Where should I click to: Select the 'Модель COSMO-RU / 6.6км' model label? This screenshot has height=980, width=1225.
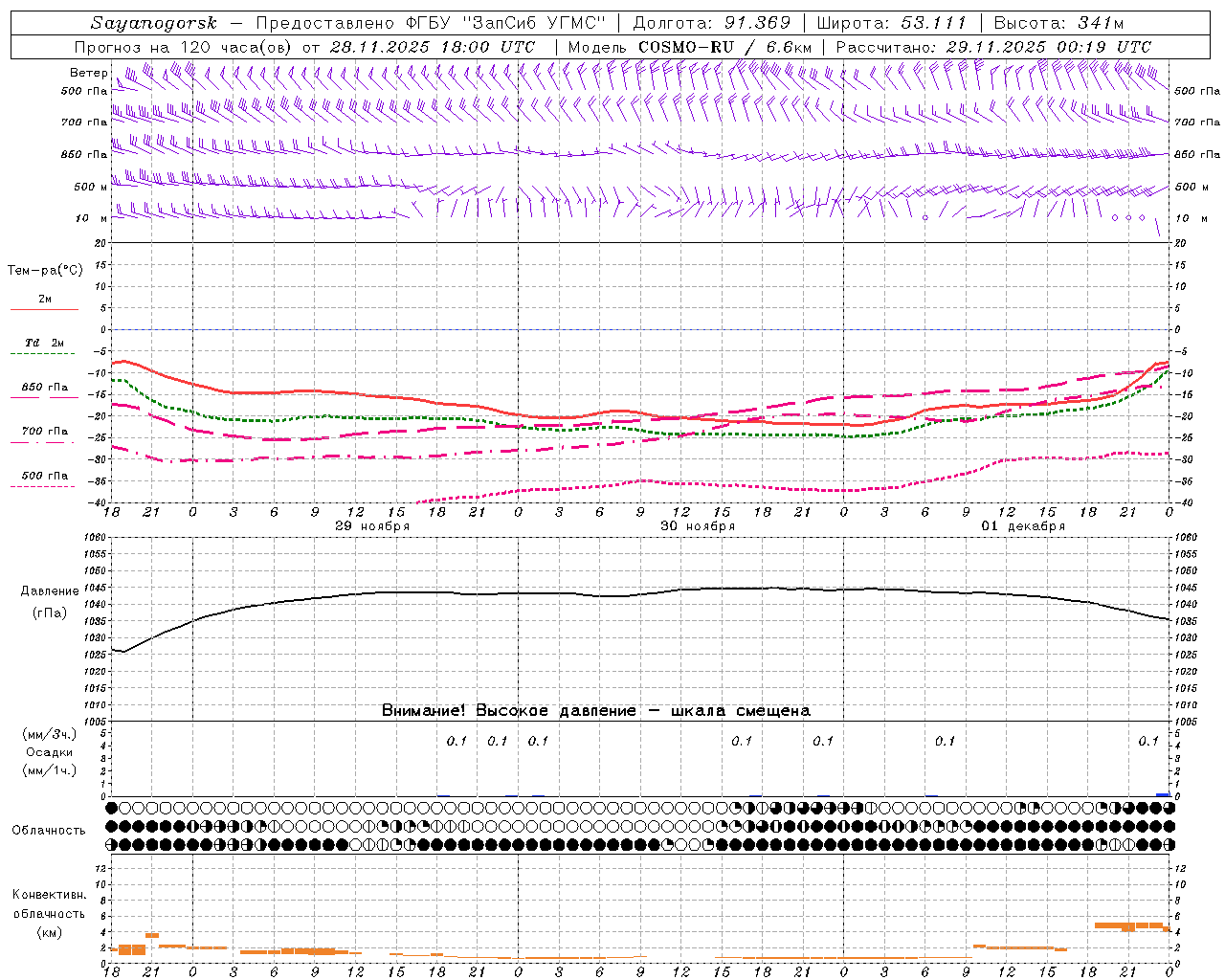690,47
